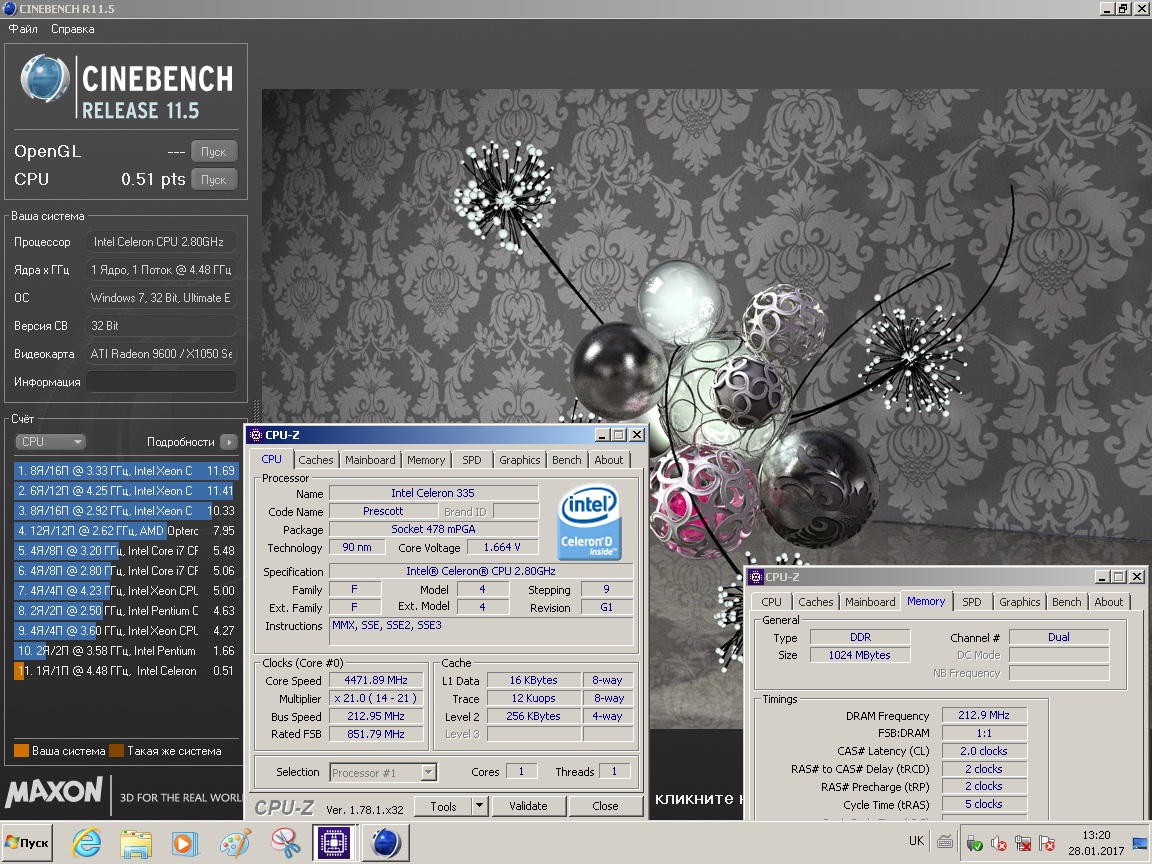1152x864 pixels.
Task: Click the Информация input field
Action: tap(162, 381)
